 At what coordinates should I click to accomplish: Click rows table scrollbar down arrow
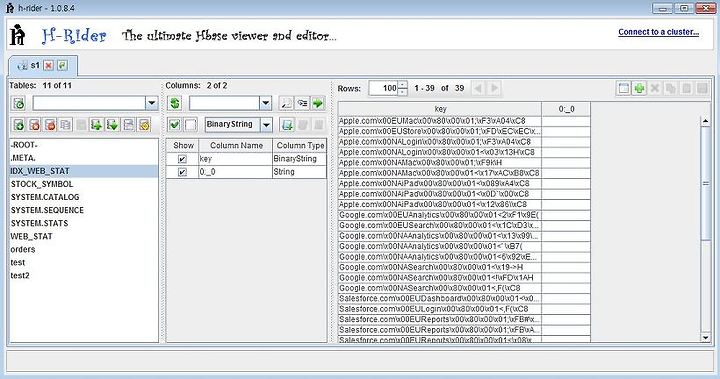pos(706,338)
